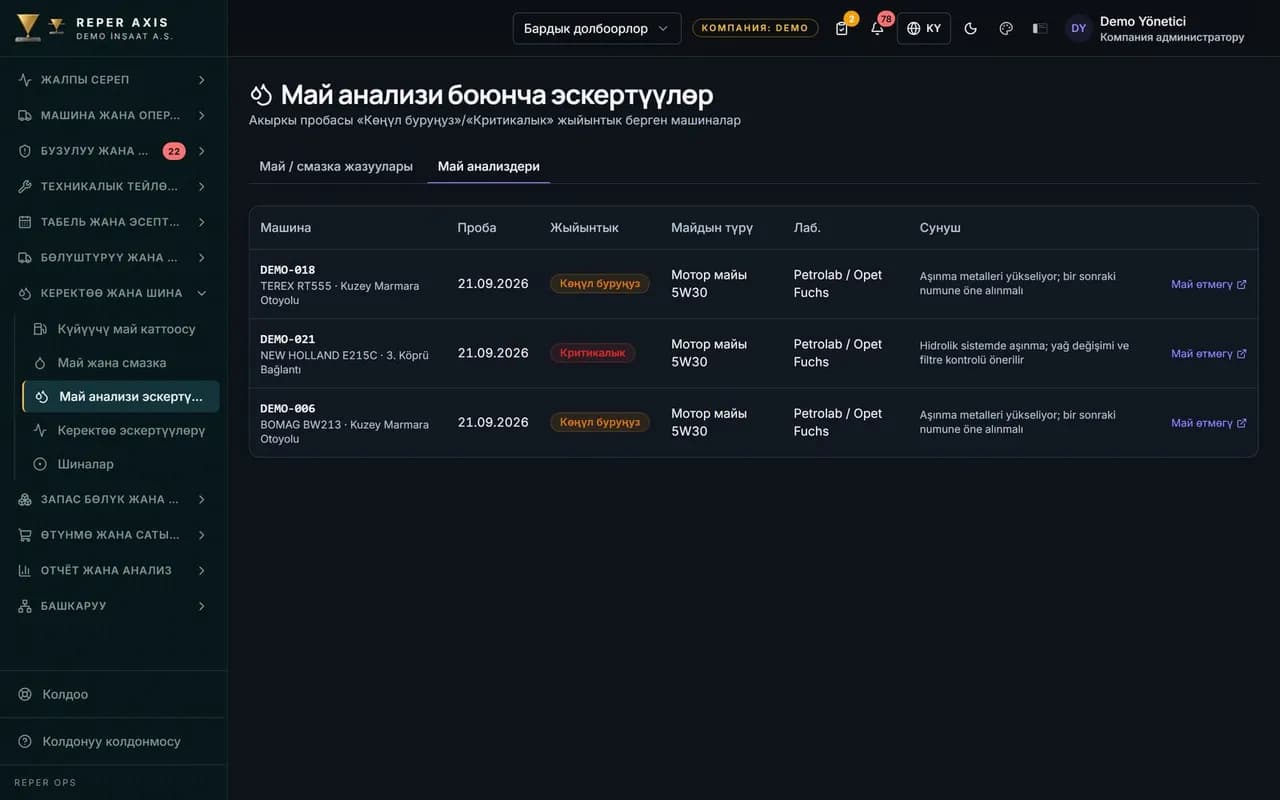Switch to the Май / смазка жазуулары tab

(336, 166)
